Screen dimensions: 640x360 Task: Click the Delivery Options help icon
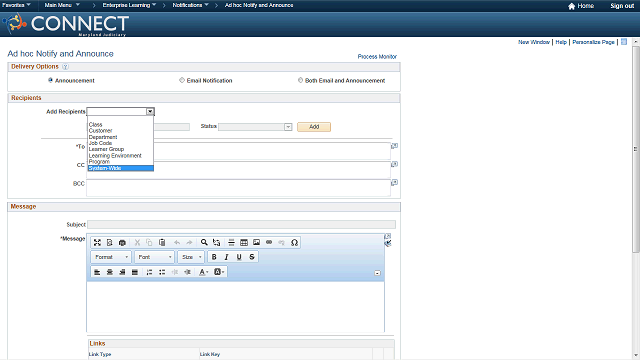65,67
